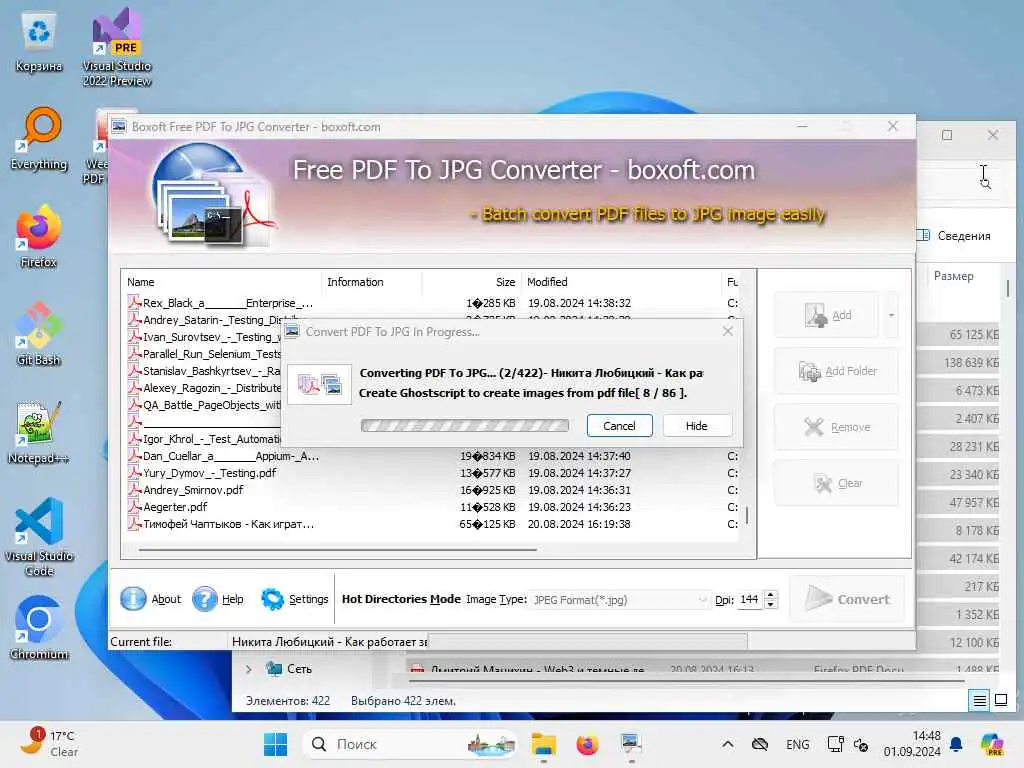Open Everything search desktop icon
The width and height of the screenshot is (1024, 768).
(39, 139)
